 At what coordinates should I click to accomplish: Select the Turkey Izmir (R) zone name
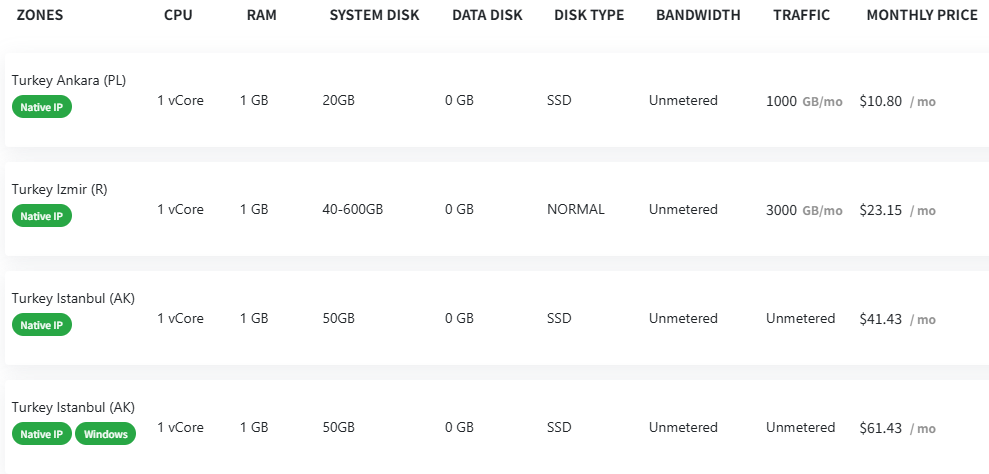(59, 189)
